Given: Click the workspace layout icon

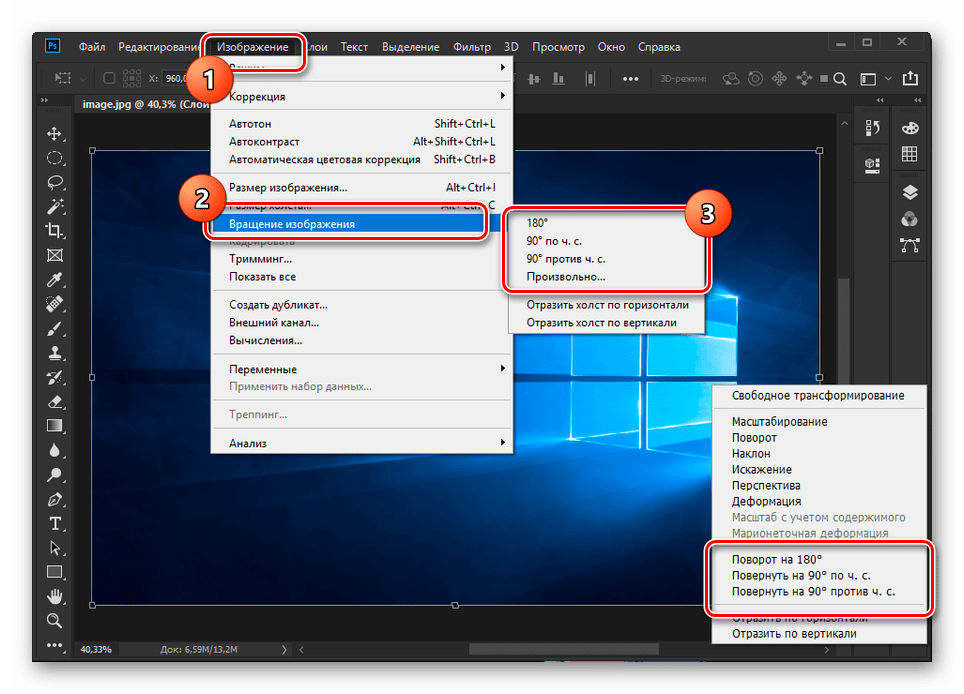Looking at the screenshot, I should coord(868,79).
